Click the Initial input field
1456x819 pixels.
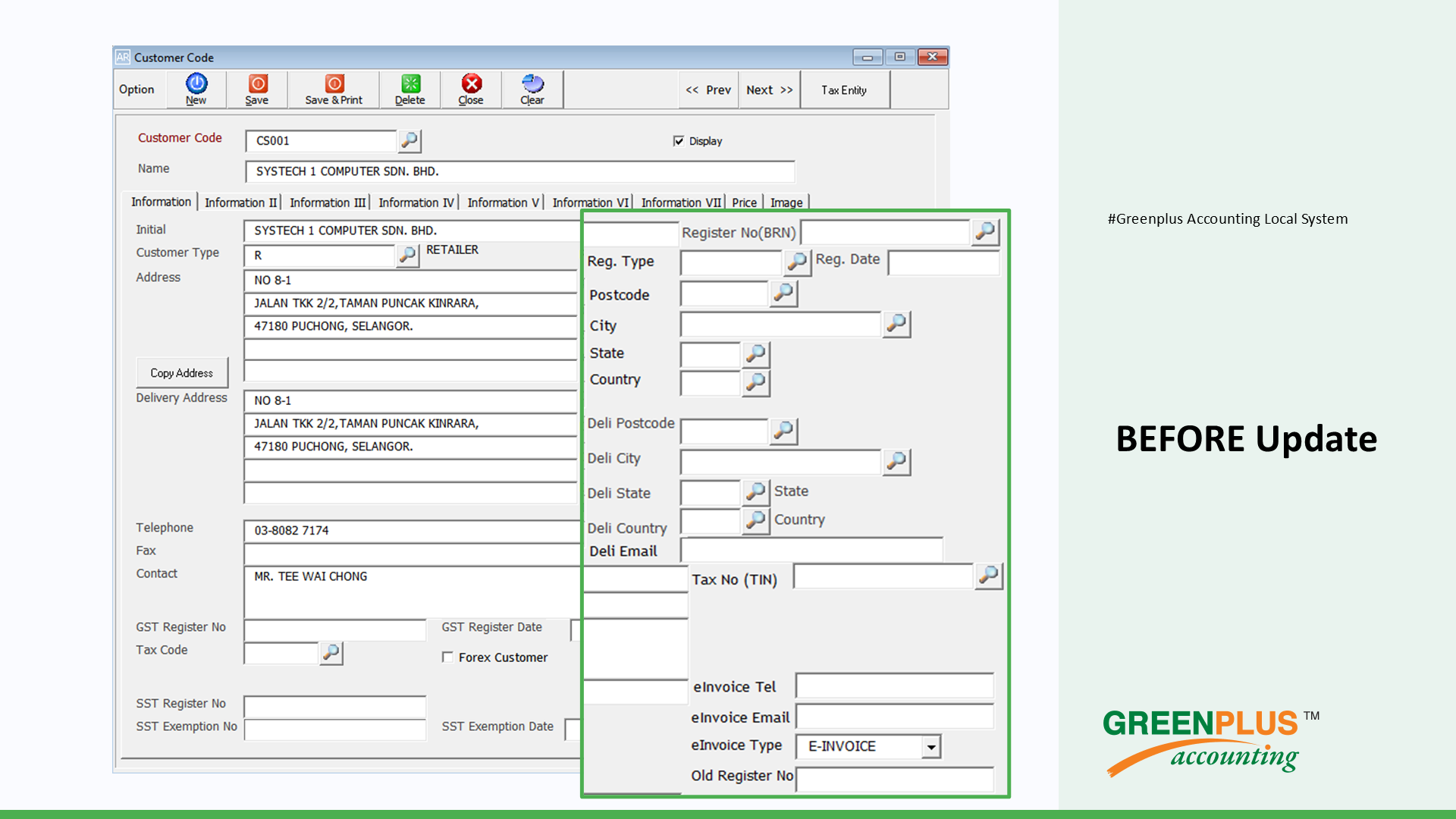(411, 231)
